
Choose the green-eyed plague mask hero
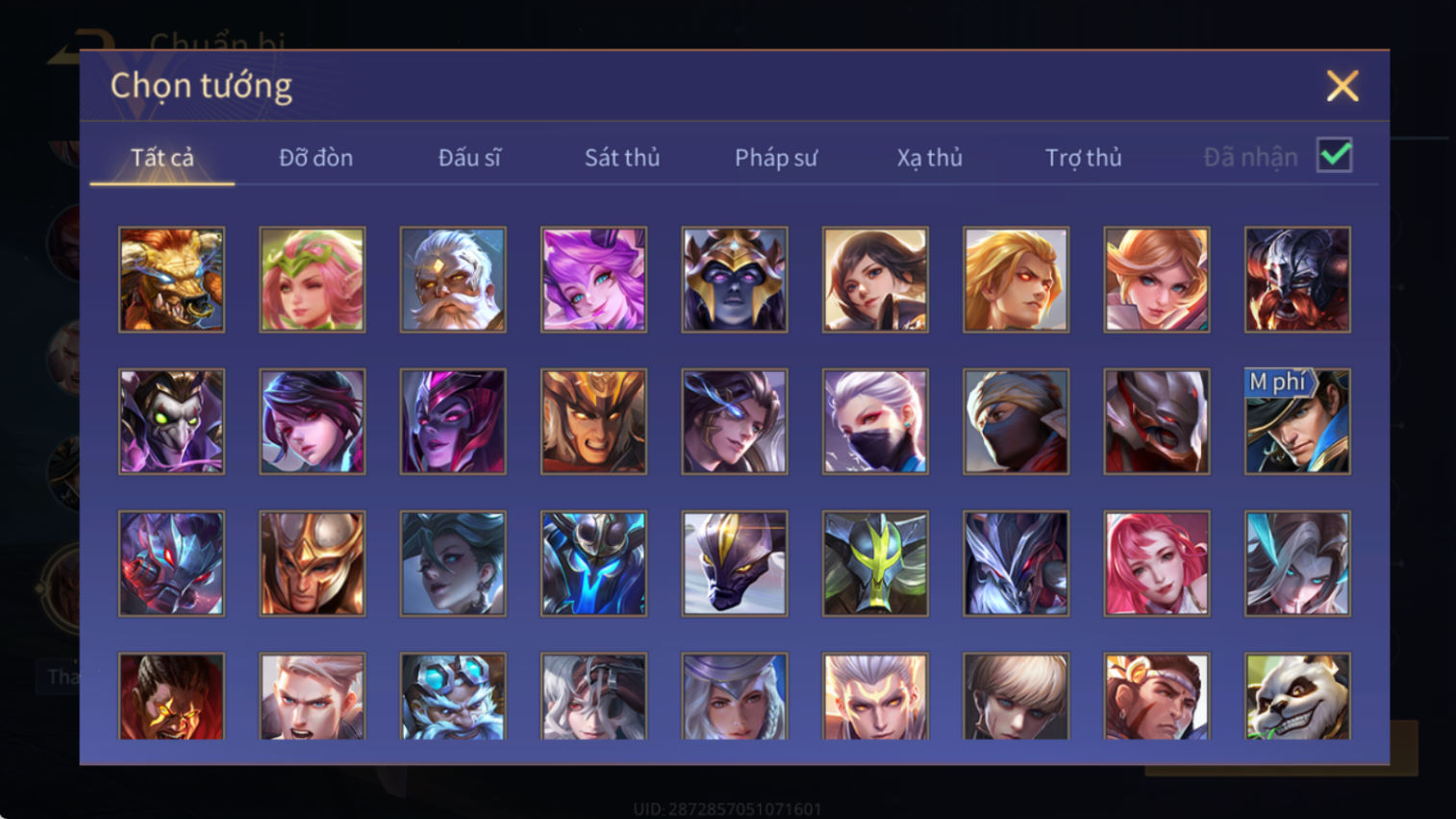[x=171, y=422]
